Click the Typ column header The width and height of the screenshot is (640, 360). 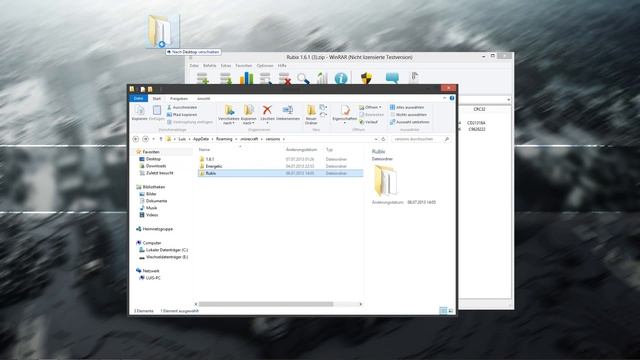point(329,150)
